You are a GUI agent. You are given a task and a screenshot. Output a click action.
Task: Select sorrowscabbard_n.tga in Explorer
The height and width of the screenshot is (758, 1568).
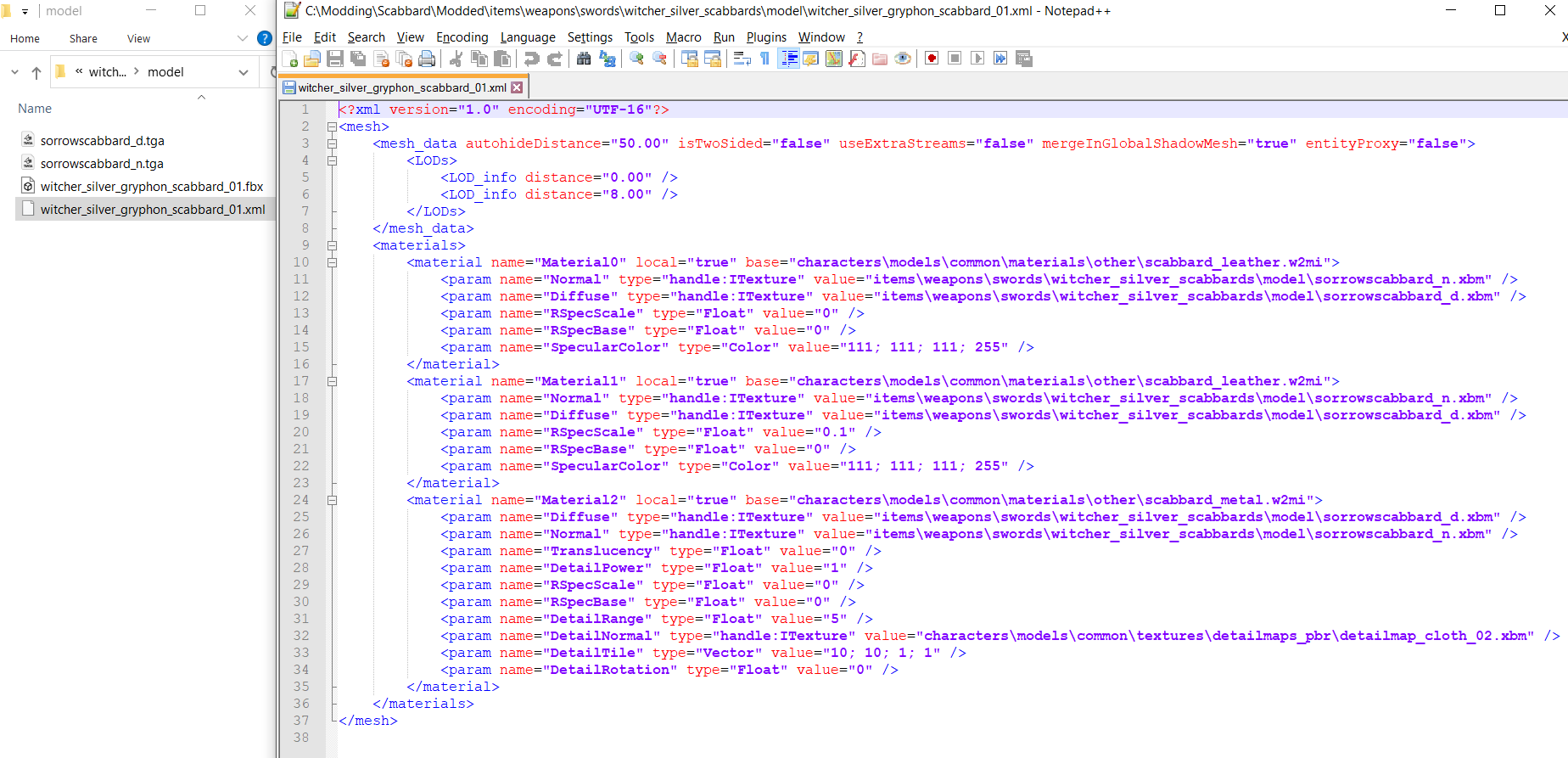tap(102, 164)
